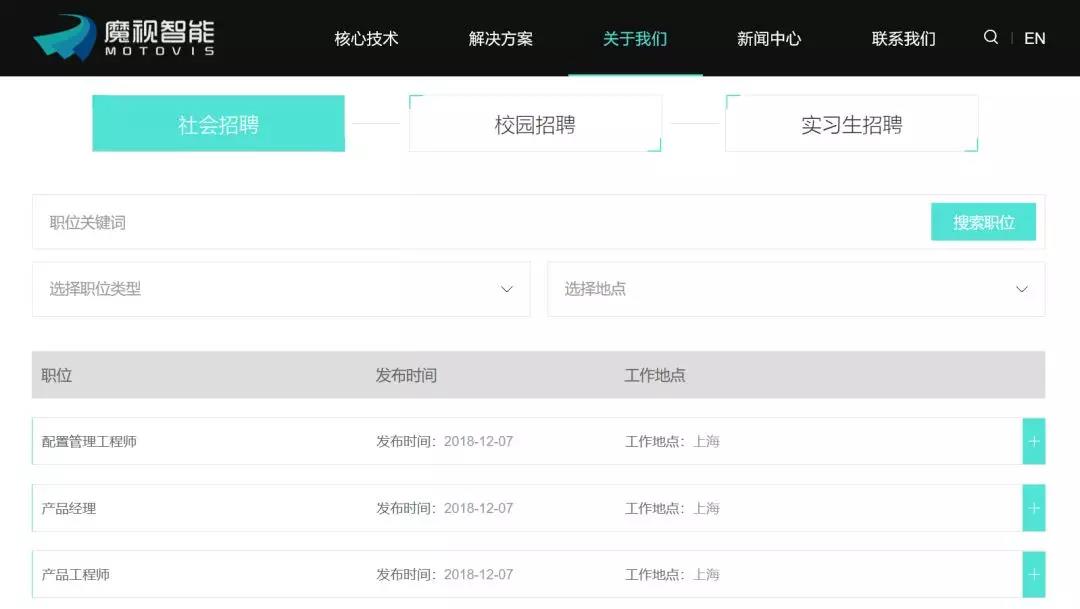The height and width of the screenshot is (609, 1080).
Task: Expand the location filter chevron
Action: coord(1021,289)
